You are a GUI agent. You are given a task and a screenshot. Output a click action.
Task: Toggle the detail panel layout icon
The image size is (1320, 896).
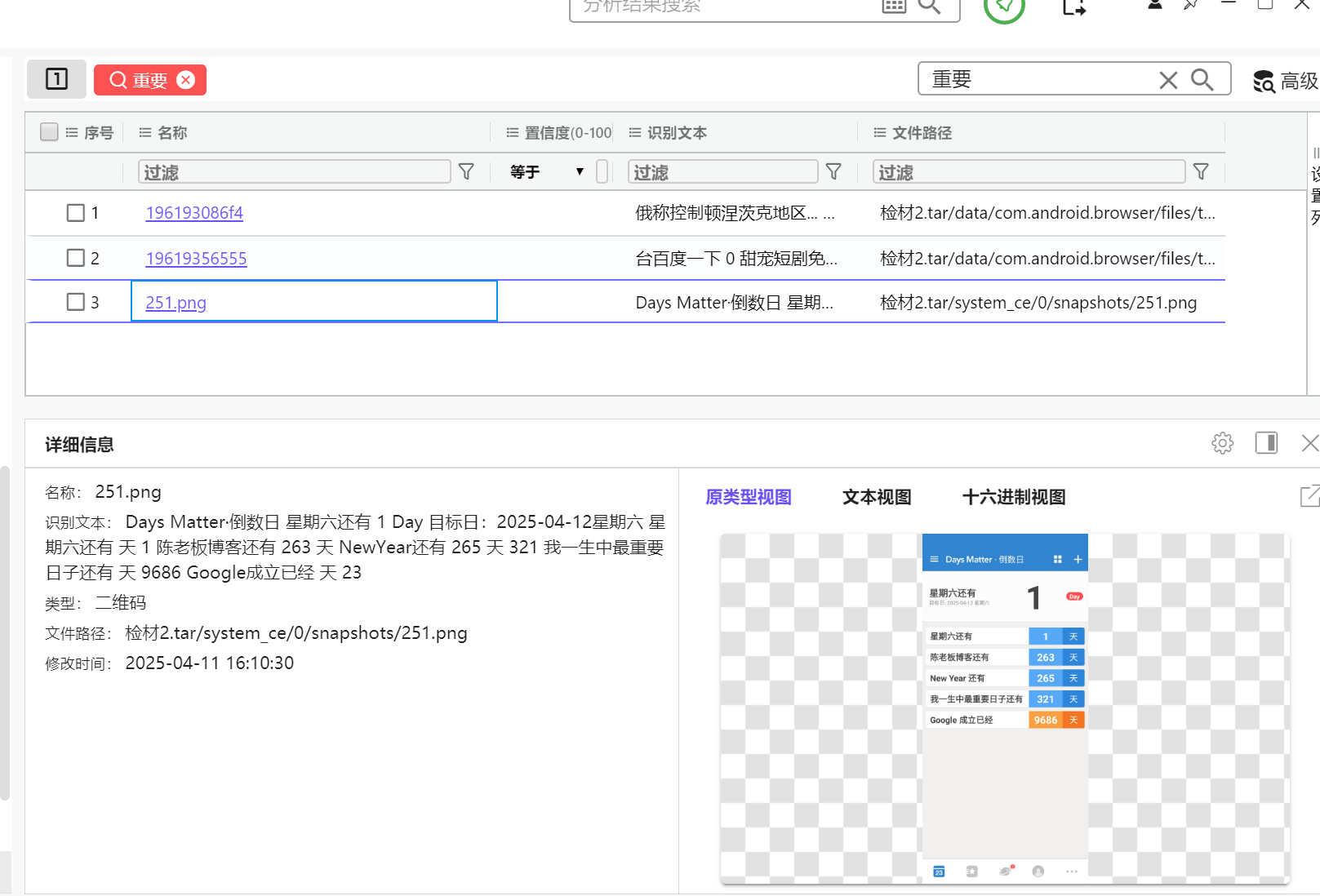[x=1266, y=443]
